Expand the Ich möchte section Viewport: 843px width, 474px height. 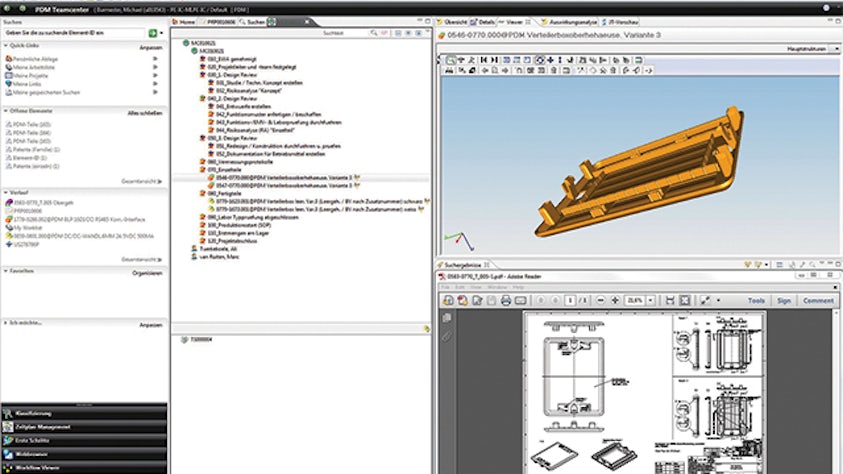point(6,323)
